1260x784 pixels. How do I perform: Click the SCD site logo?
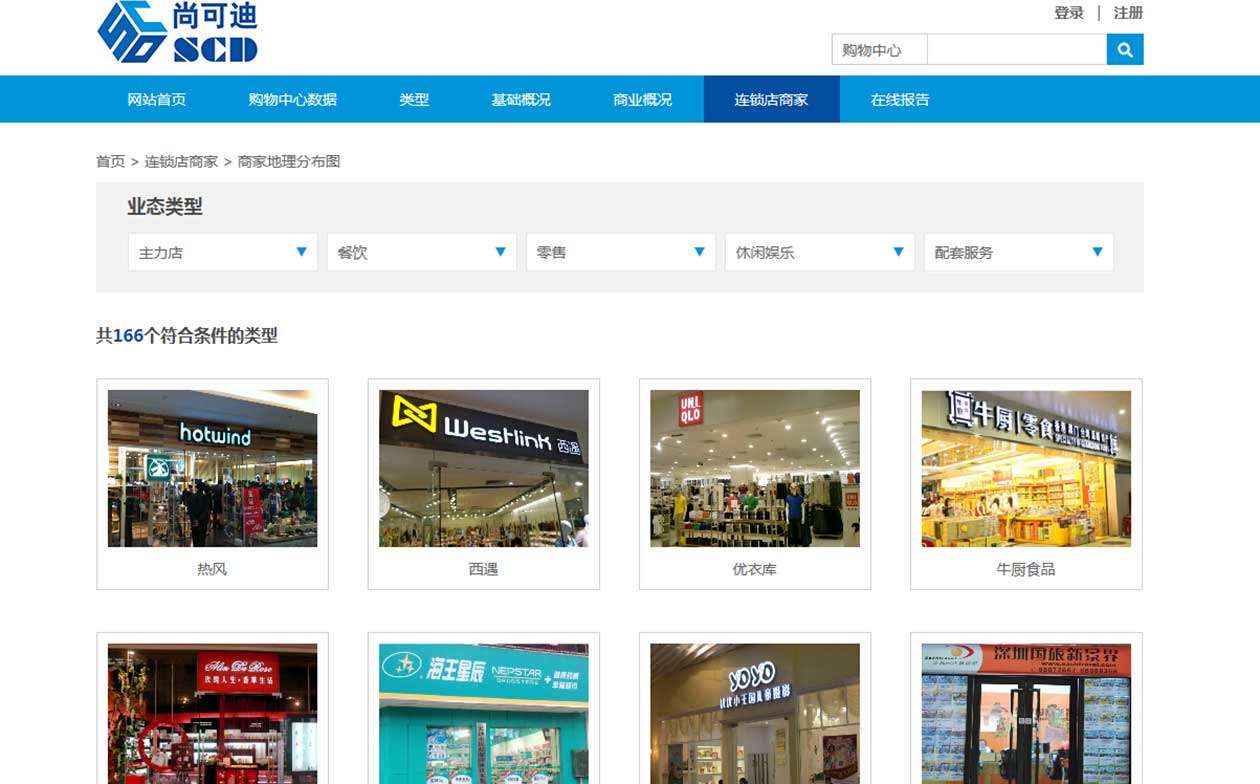[178, 32]
